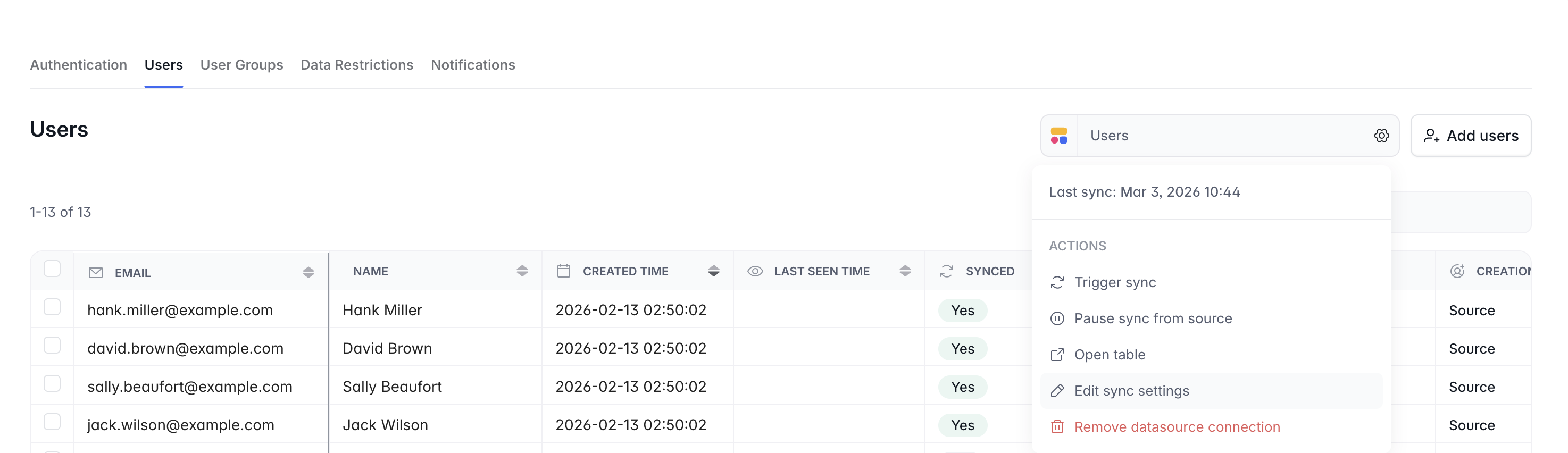Click jack.wilson@example.com email cell

[x=181, y=425]
